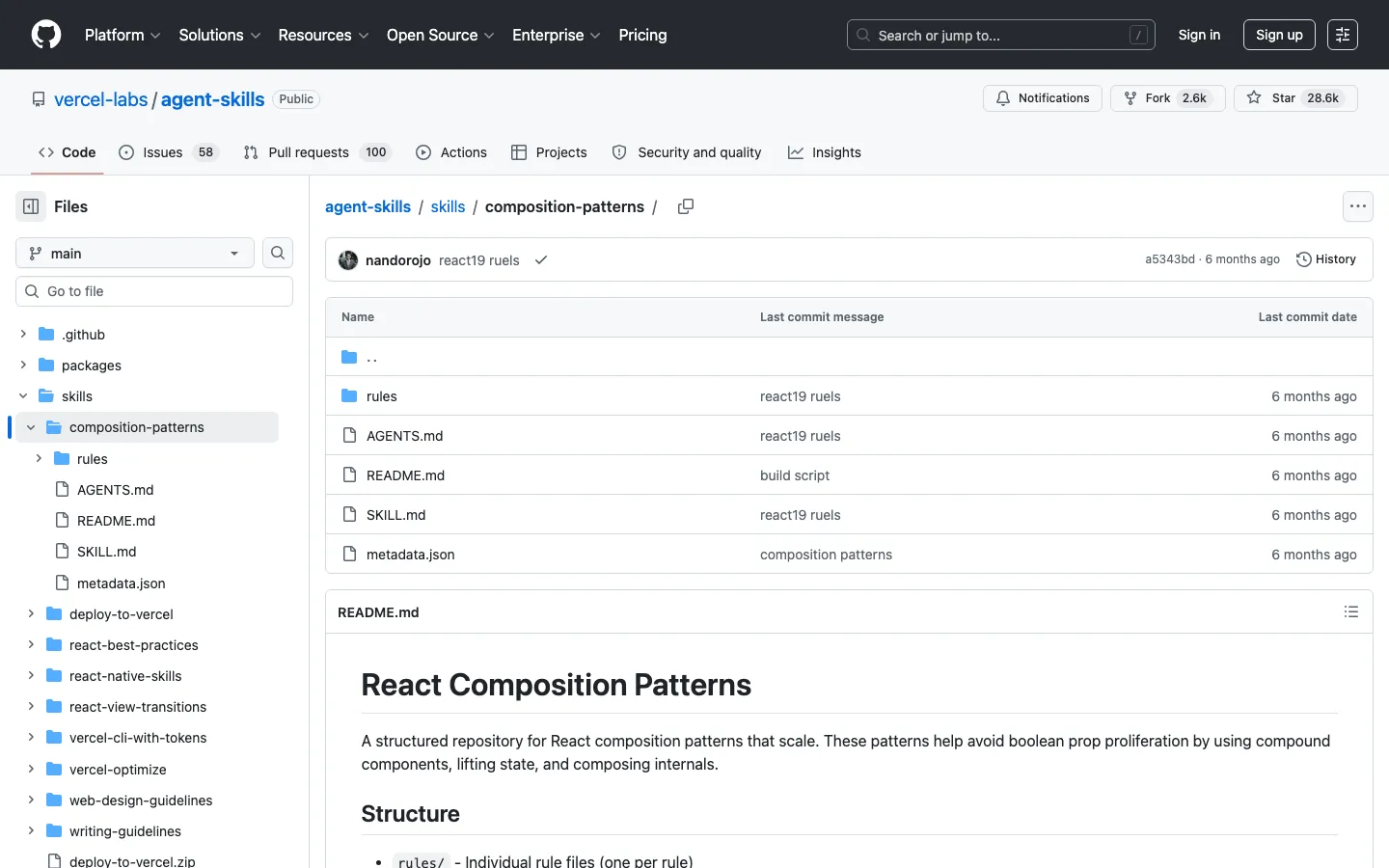
Task: Open the Security and quality tab
Action: pyautogui.click(x=687, y=152)
